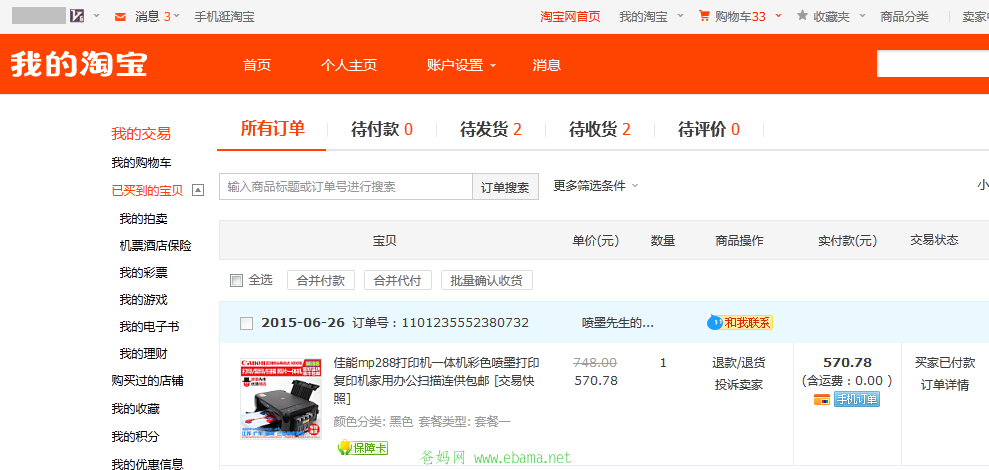Click the 和我联系 Wangwang chat icon
The width and height of the screenshot is (989, 470).
click(x=740, y=323)
